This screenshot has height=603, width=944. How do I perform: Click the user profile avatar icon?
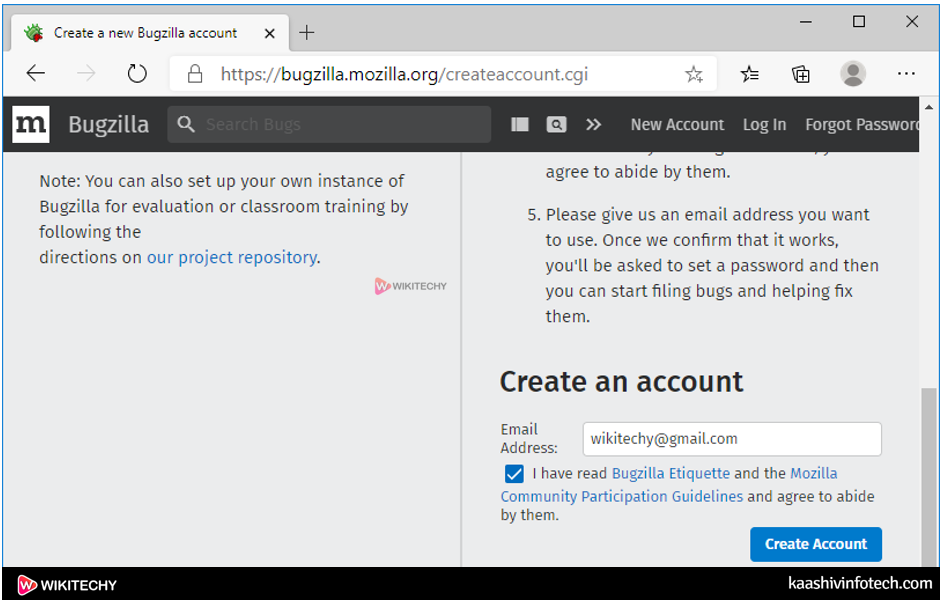(x=853, y=74)
